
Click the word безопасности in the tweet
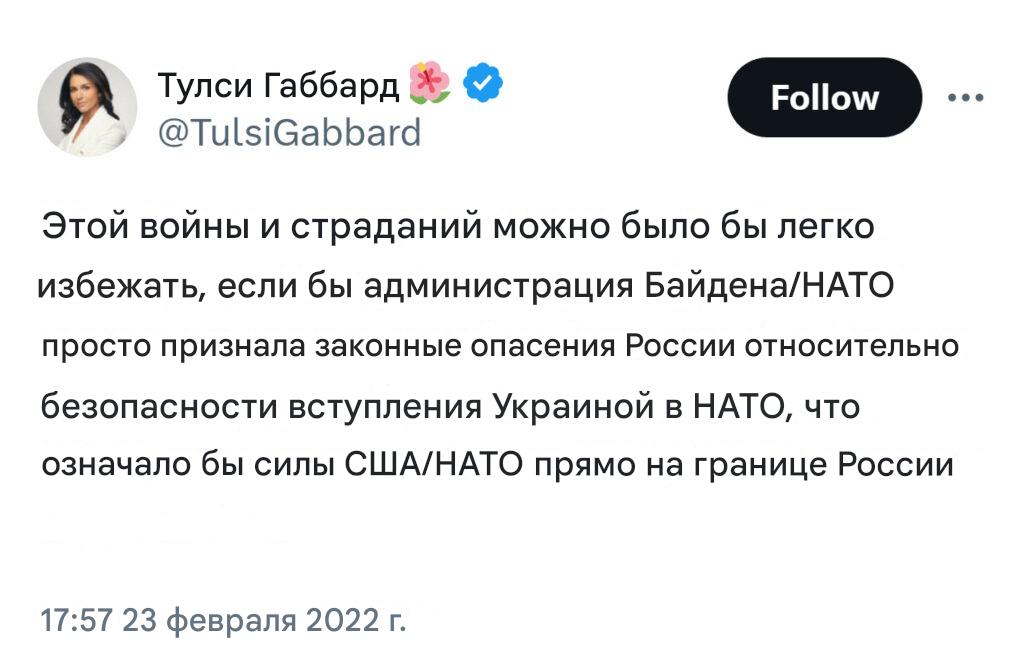pos(158,407)
